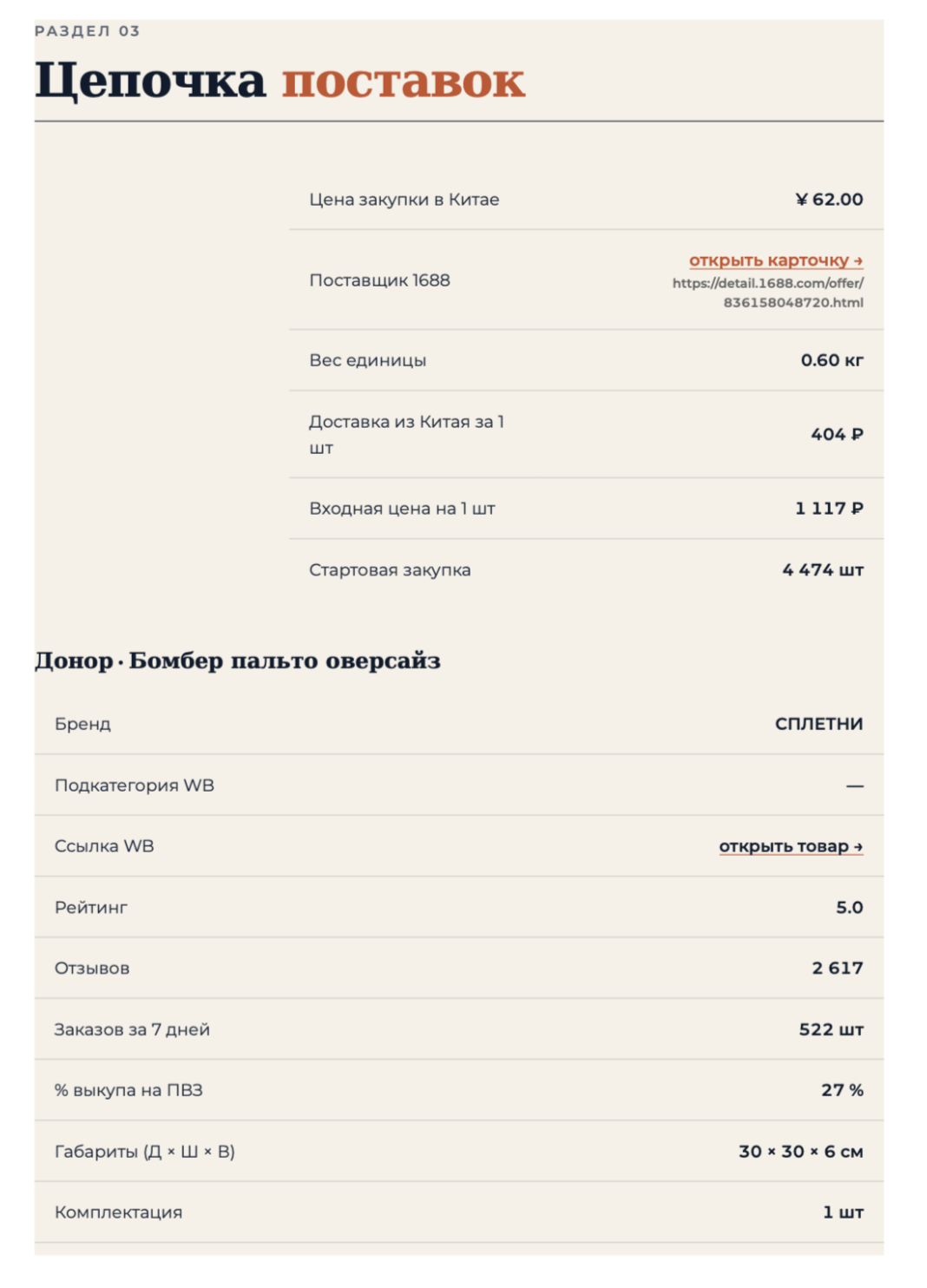Image resolution: width=927 pixels, height=1288 pixels.
Task: Select the 0.60 кг unit weight value
Action: [832, 360]
